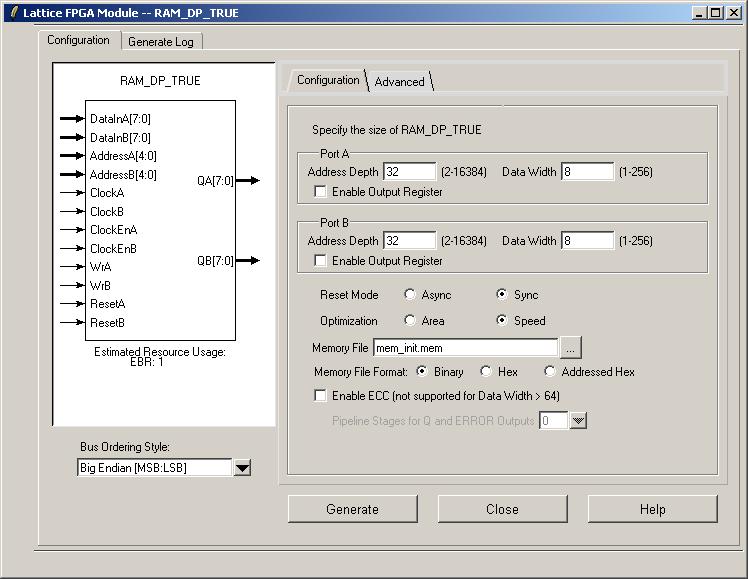This screenshot has height=579, width=748.
Task: Click the QB[7:0] output label
Action: pyautogui.click(x=215, y=261)
